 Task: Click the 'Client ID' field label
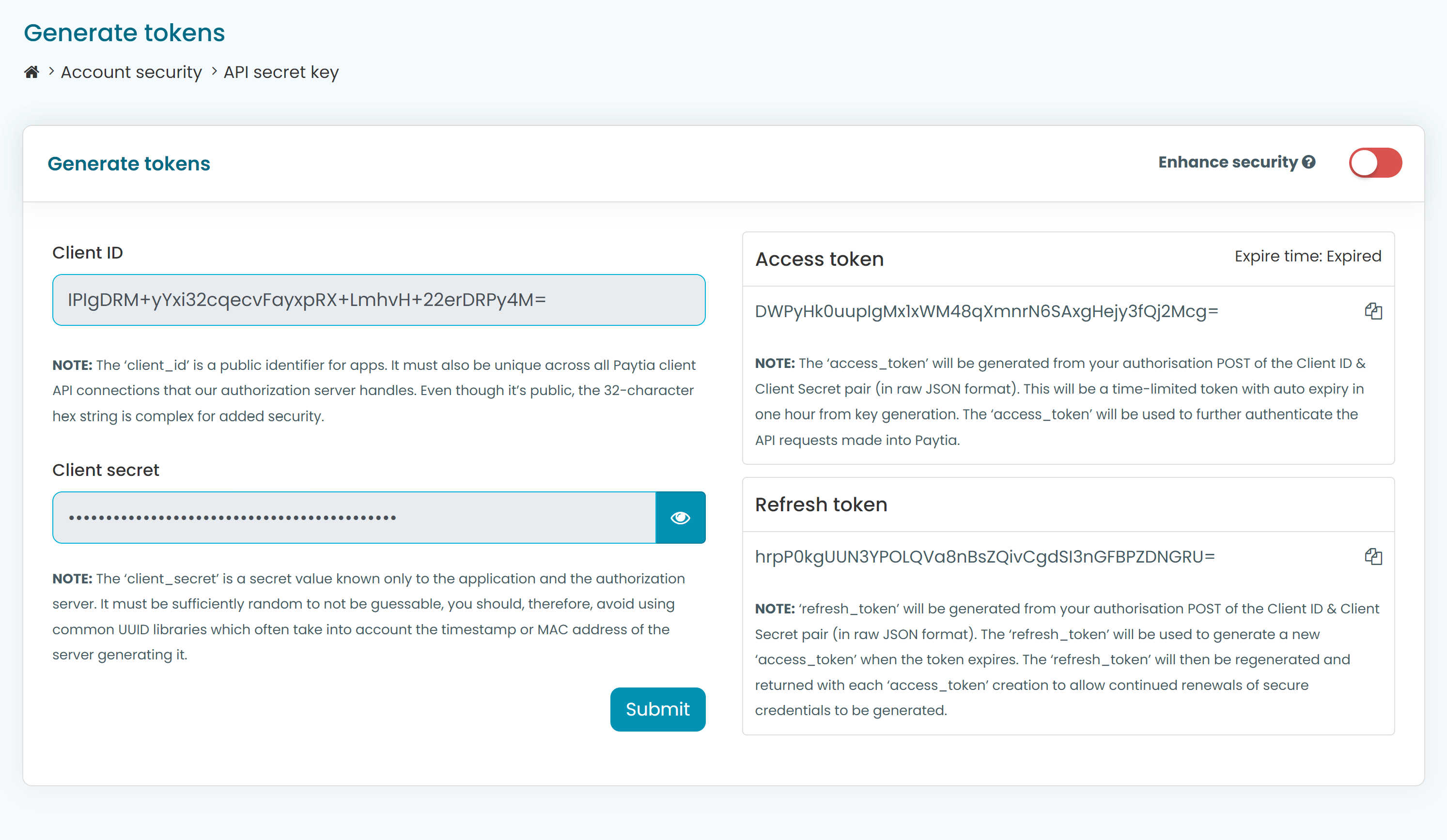88,253
